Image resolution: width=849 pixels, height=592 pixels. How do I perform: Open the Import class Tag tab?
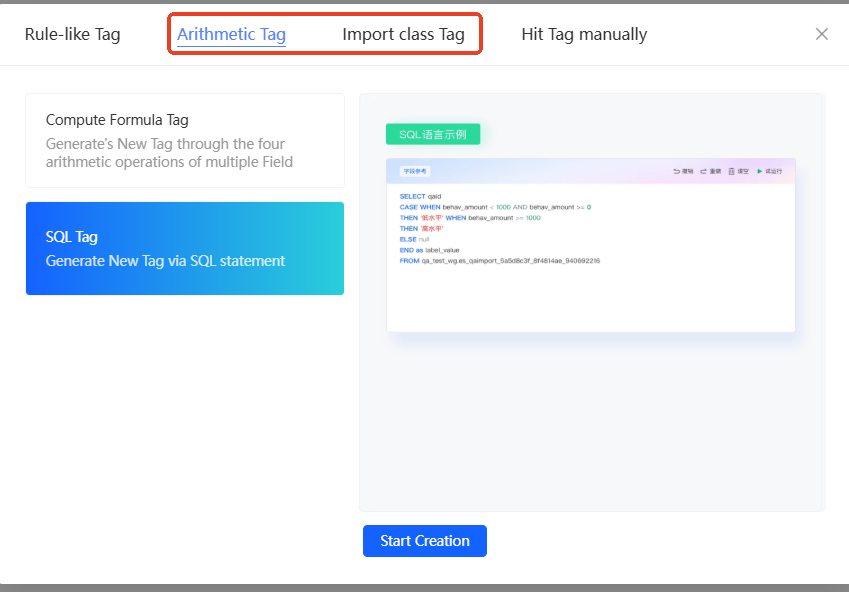coord(403,34)
